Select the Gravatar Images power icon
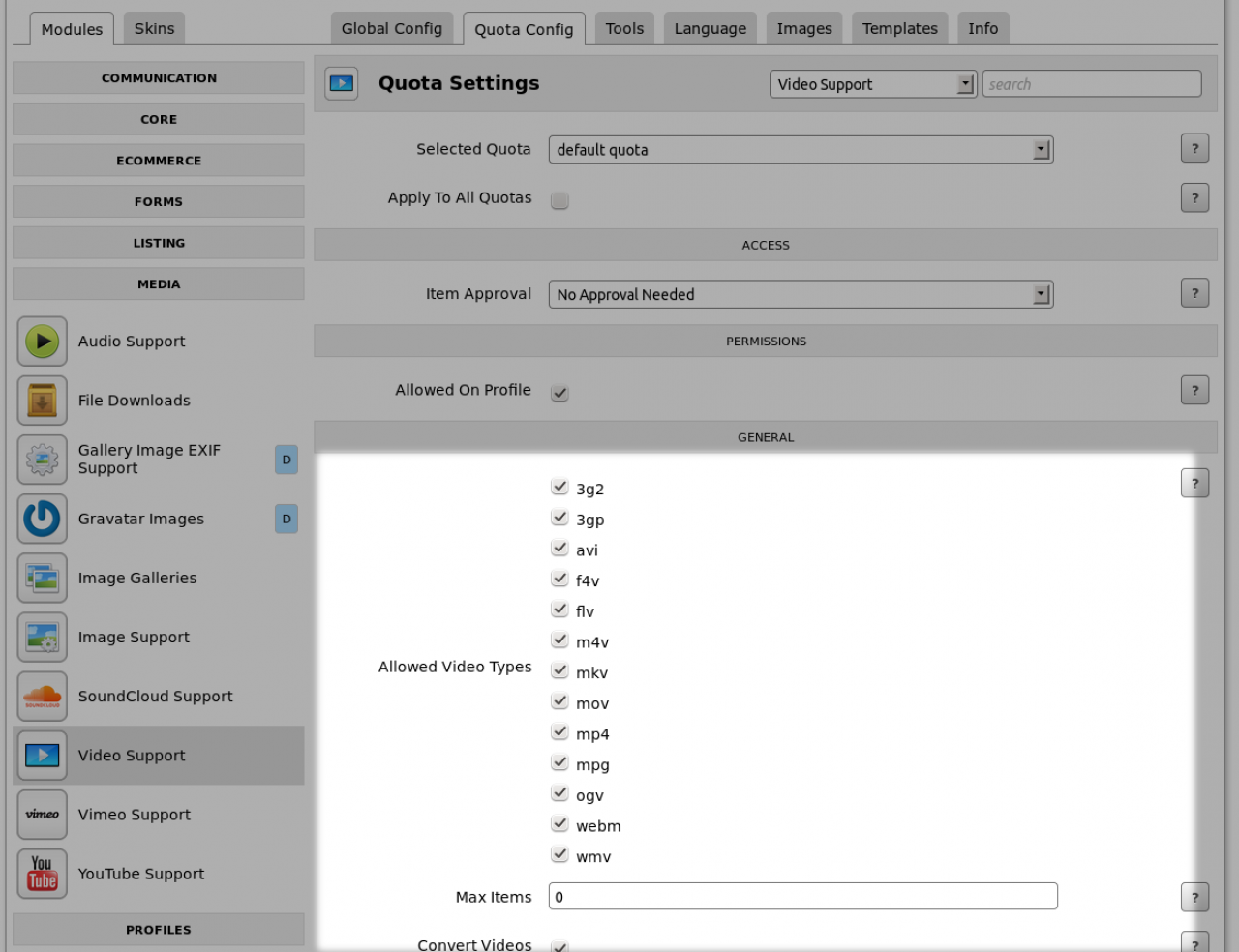 [42, 520]
